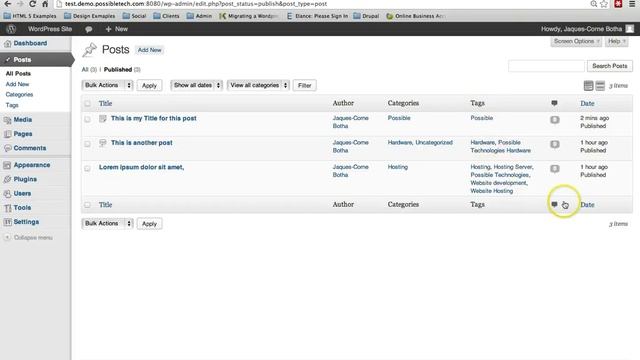Open comment count for 'This is another post'
640x360 pixels.
tap(555, 144)
